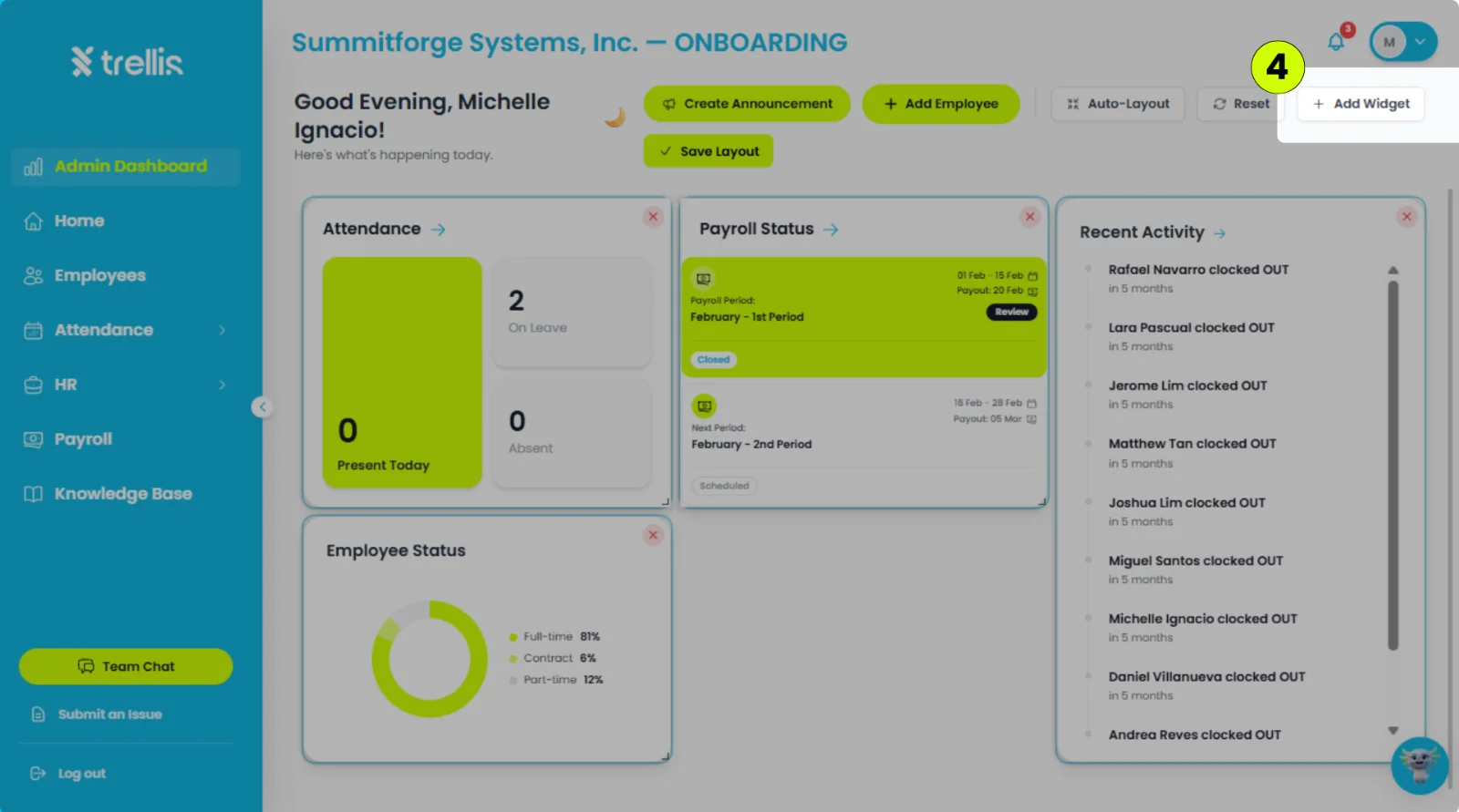This screenshot has height=812, width=1459.
Task: Open Attendance widget arrow link
Action: 438,230
